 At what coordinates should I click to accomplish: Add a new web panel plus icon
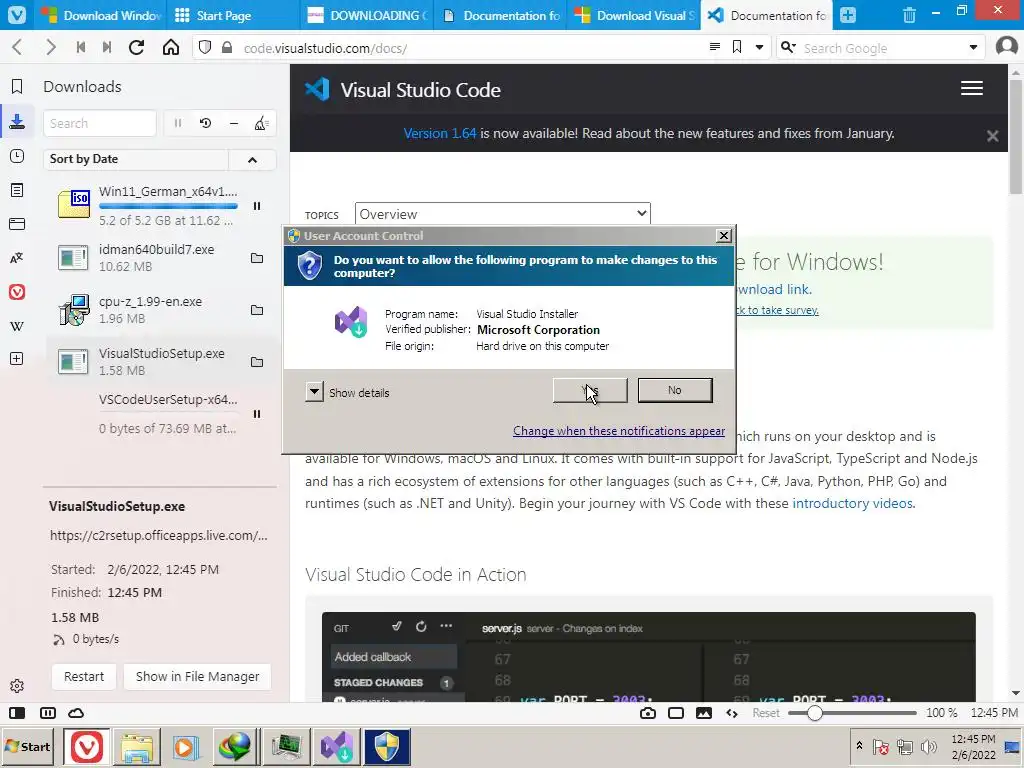click(17, 359)
